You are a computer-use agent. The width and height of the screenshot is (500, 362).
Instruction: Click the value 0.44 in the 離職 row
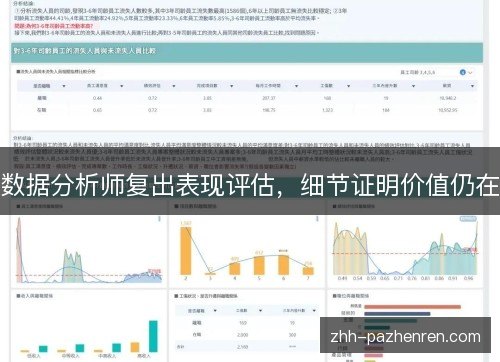point(97,98)
